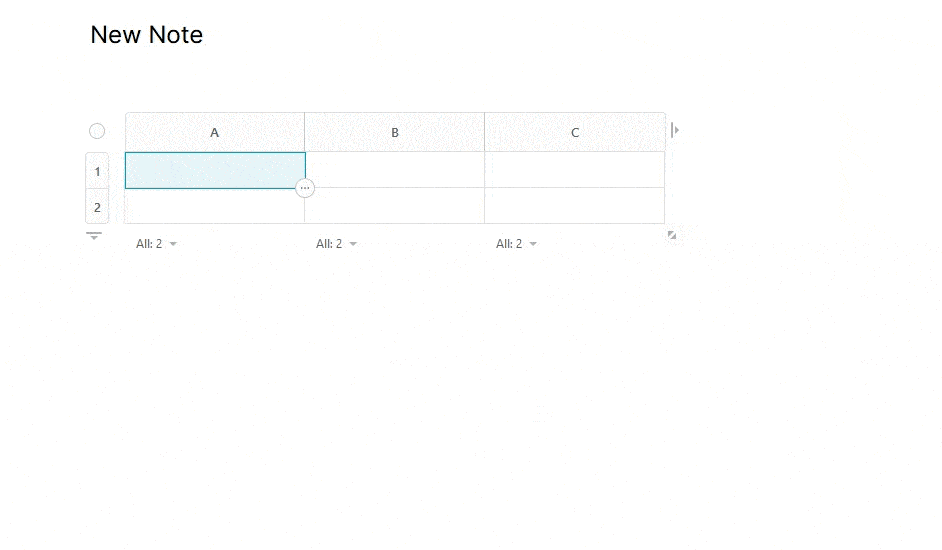Click the highlighted cell A1

pos(215,170)
